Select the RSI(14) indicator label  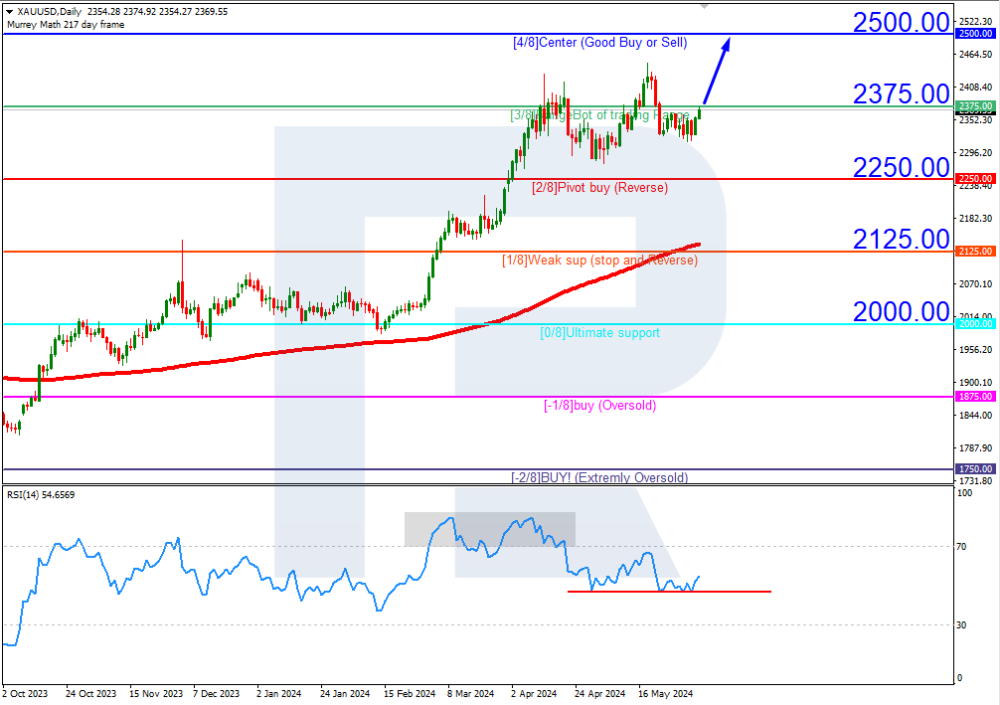[x=39, y=494]
